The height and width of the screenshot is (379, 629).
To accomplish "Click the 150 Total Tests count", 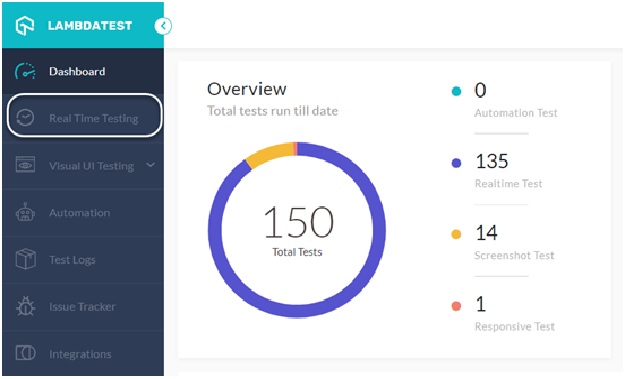I will coord(298,222).
